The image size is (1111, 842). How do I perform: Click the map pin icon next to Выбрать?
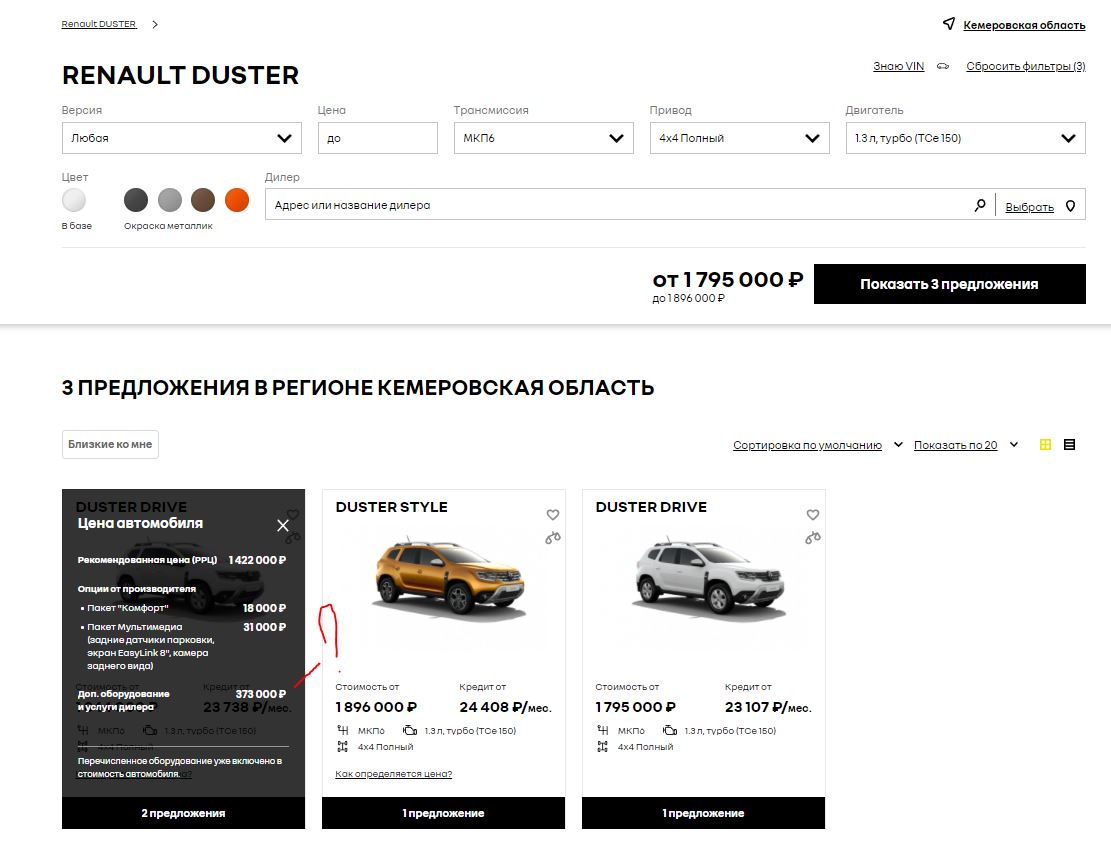click(x=1071, y=206)
